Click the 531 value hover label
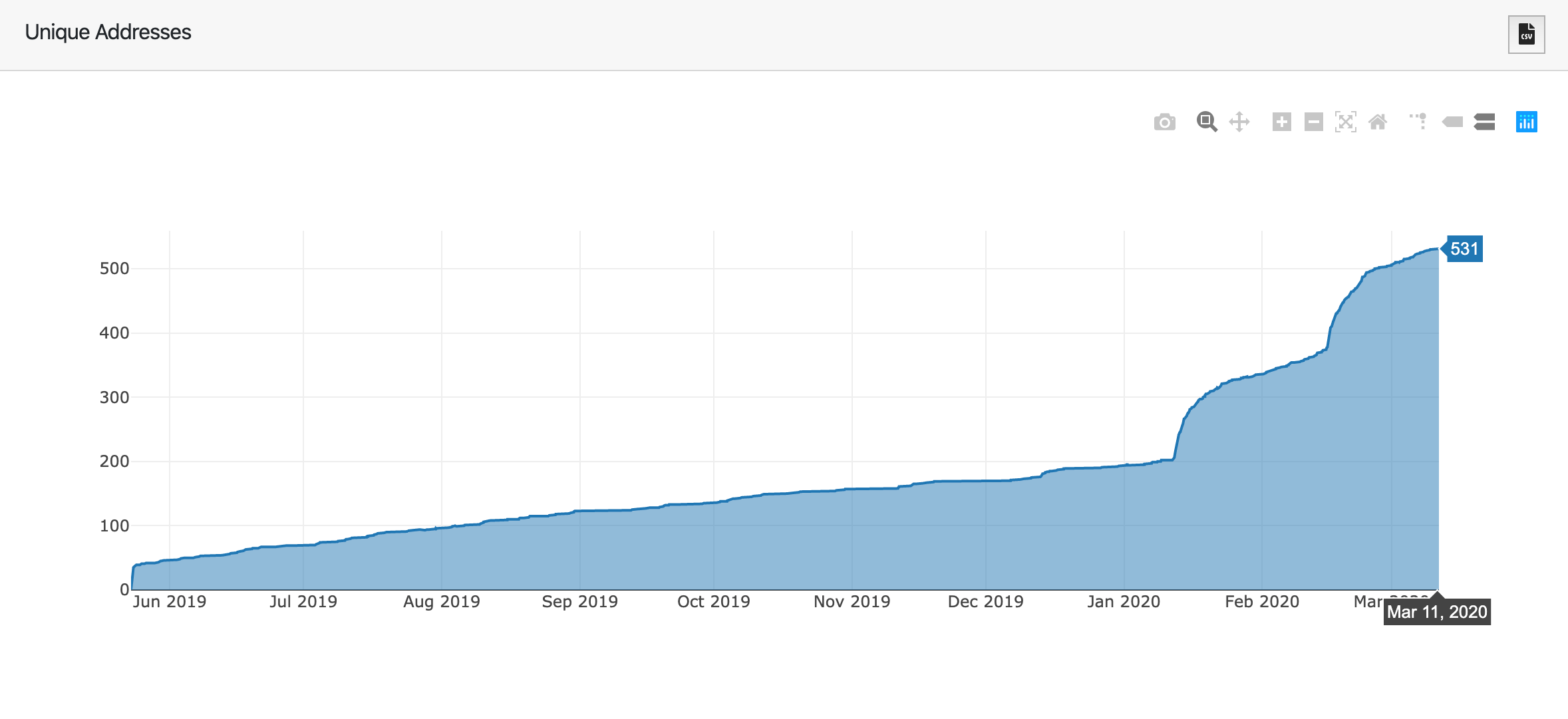The width and height of the screenshot is (1568, 719). coord(1464,249)
